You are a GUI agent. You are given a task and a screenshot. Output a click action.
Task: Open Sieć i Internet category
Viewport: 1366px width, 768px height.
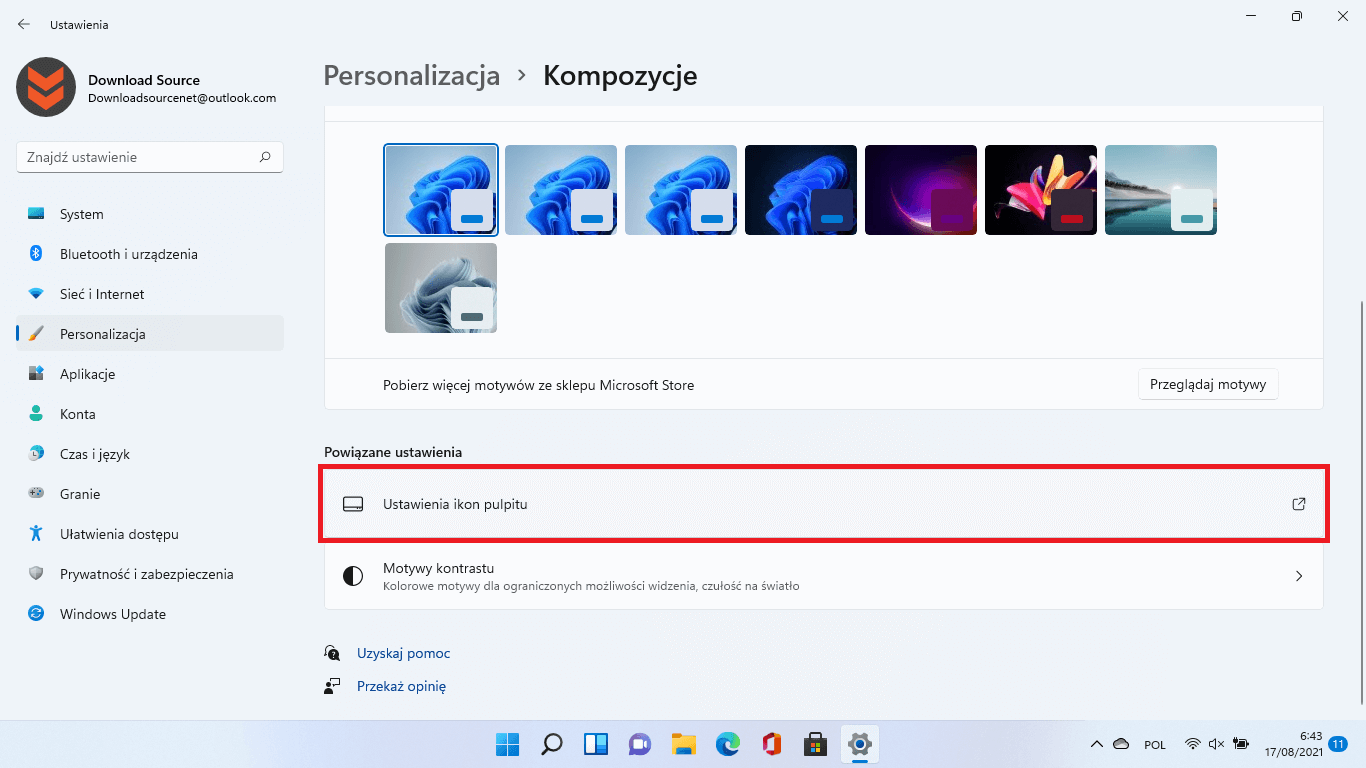point(150,294)
